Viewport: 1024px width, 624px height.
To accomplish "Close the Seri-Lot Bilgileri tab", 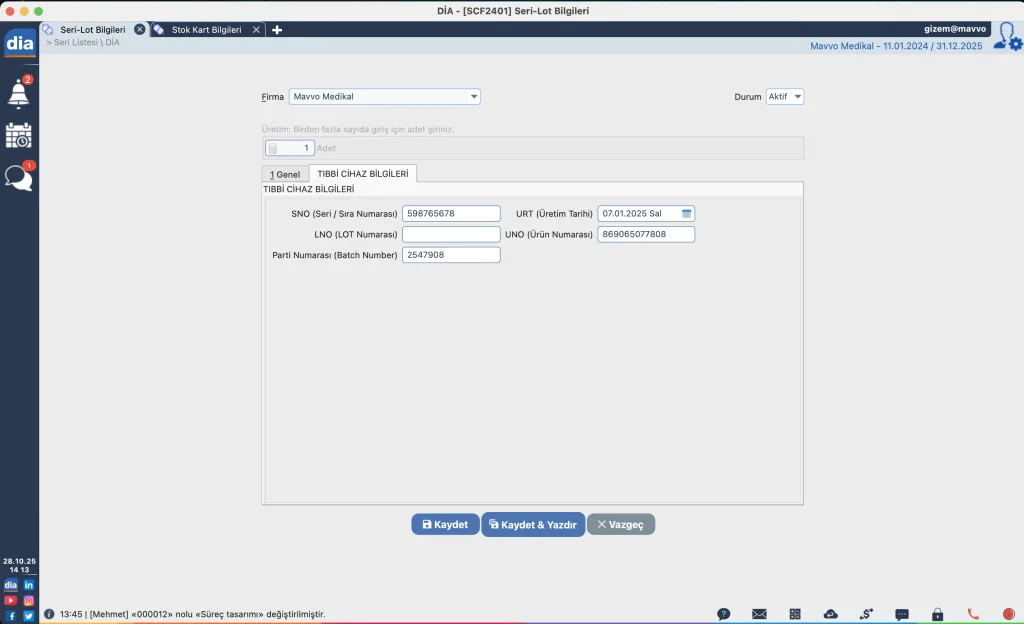I will pos(140,30).
